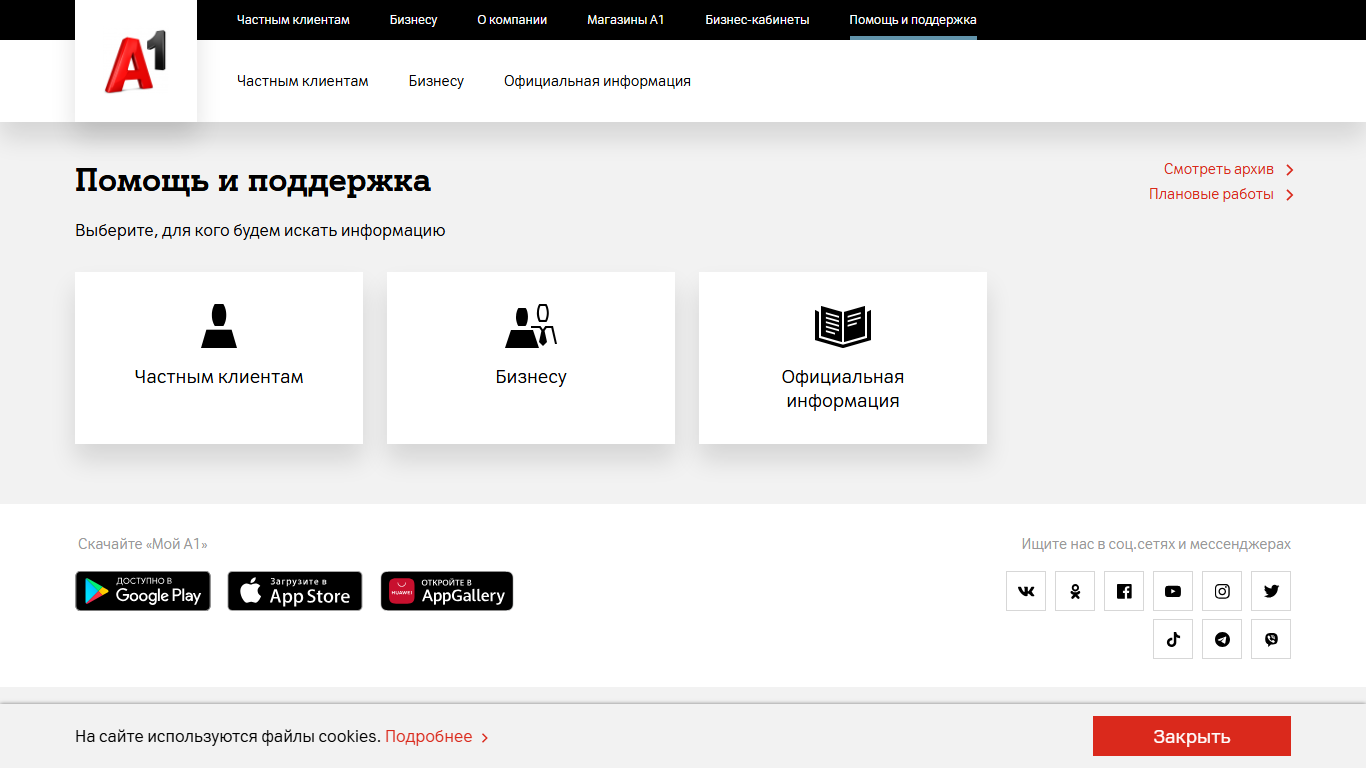1366x768 pixels.
Task: Download app via AppGallery badge
Action: [x=447, y=591]
